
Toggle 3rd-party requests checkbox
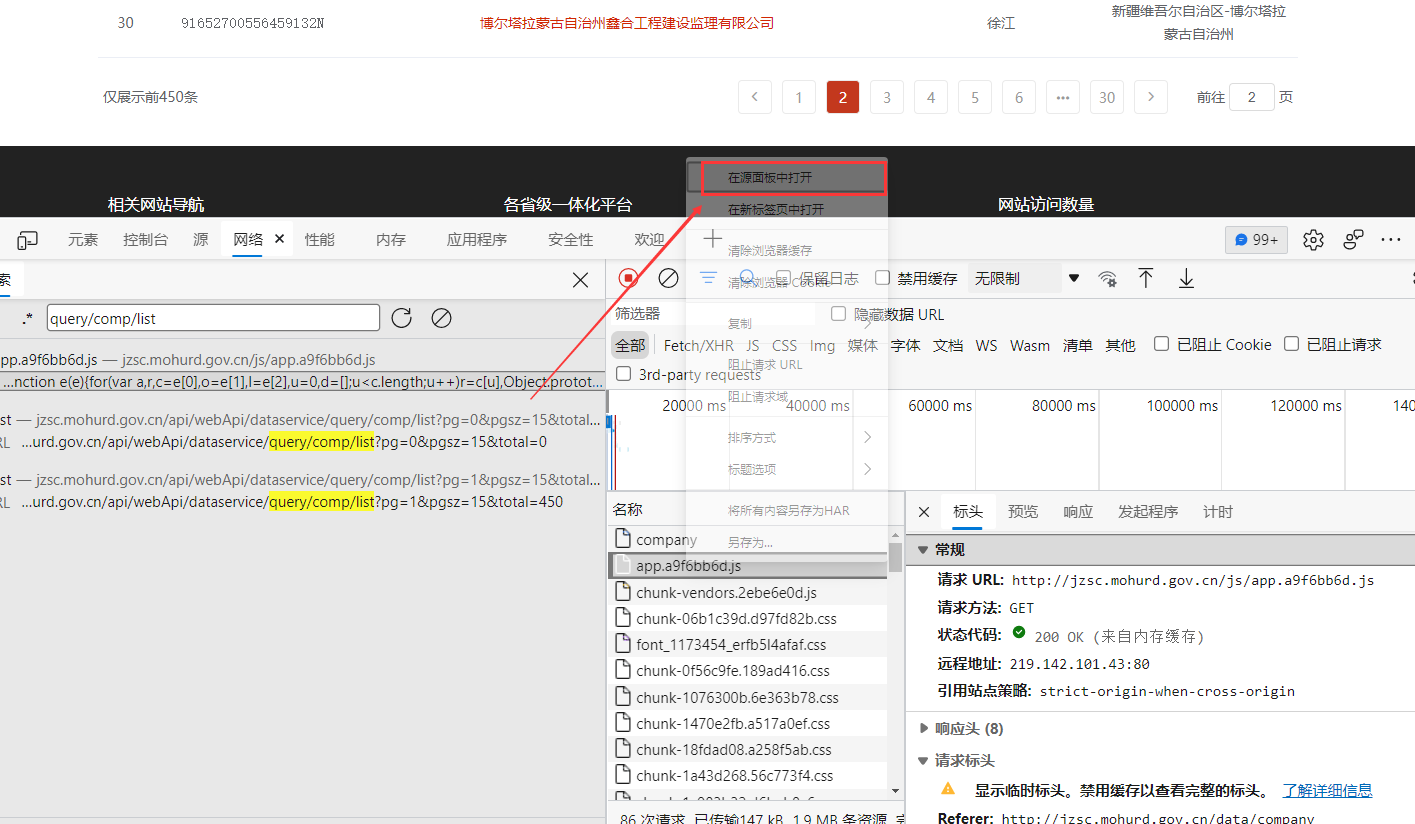point(624,374)
